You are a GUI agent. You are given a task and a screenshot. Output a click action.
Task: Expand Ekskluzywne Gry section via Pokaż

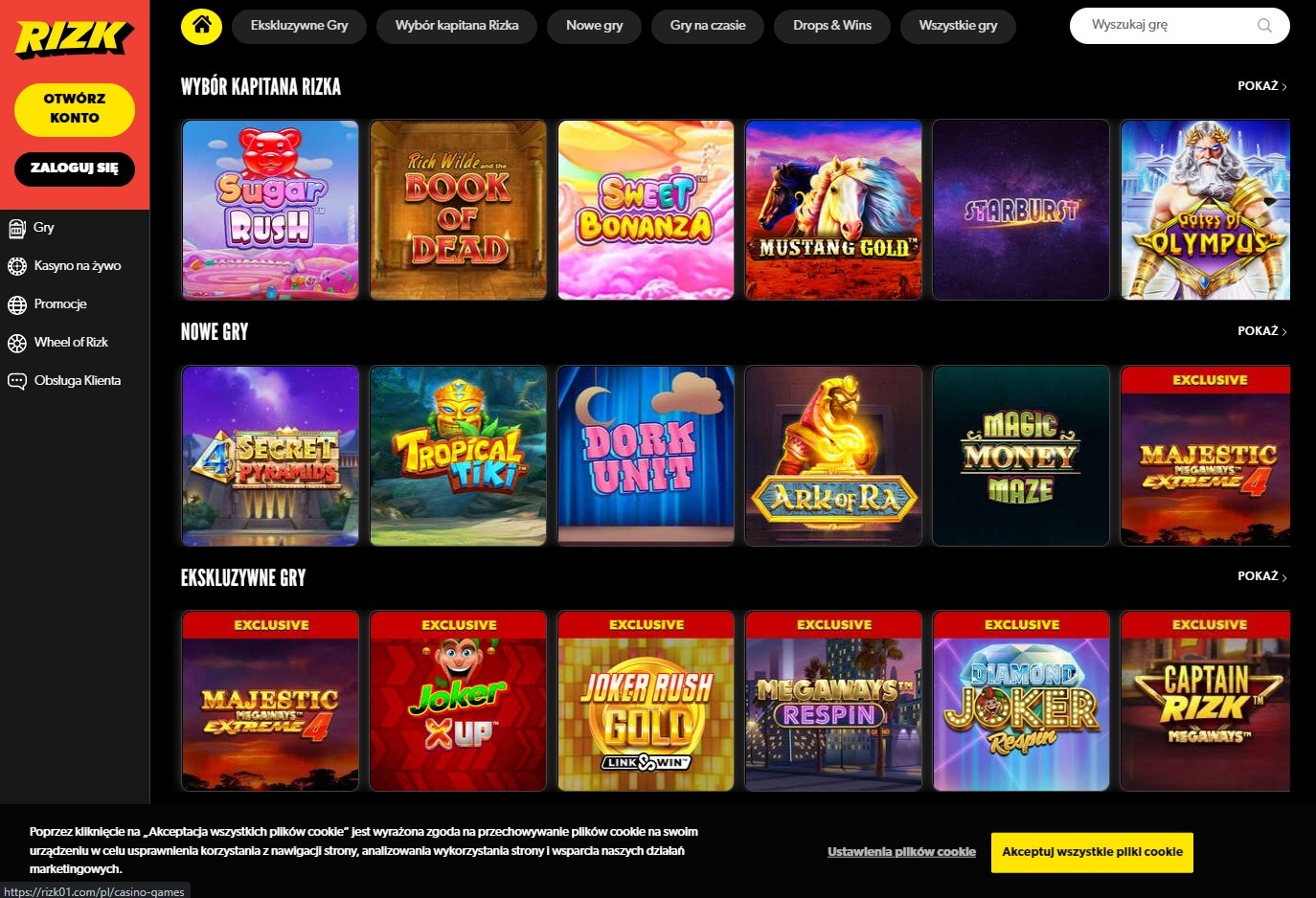point(1261,576)
